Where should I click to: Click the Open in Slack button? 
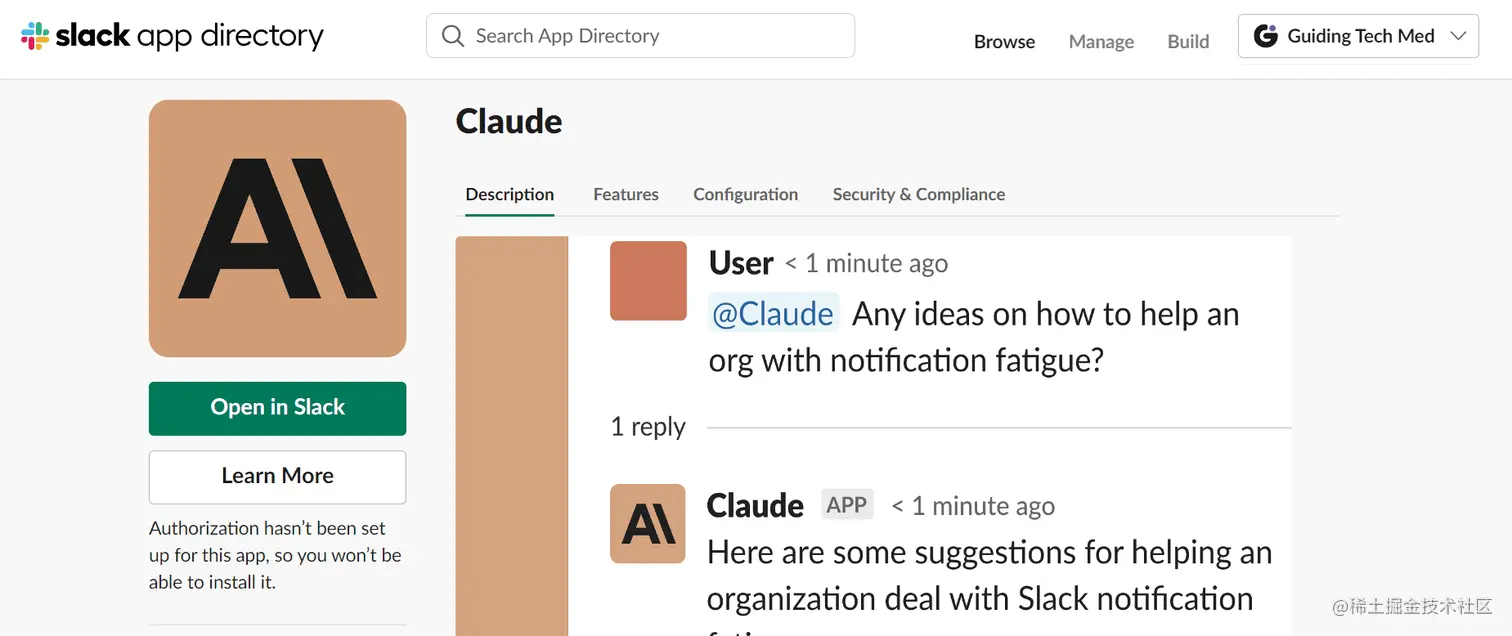coord(277,408)
